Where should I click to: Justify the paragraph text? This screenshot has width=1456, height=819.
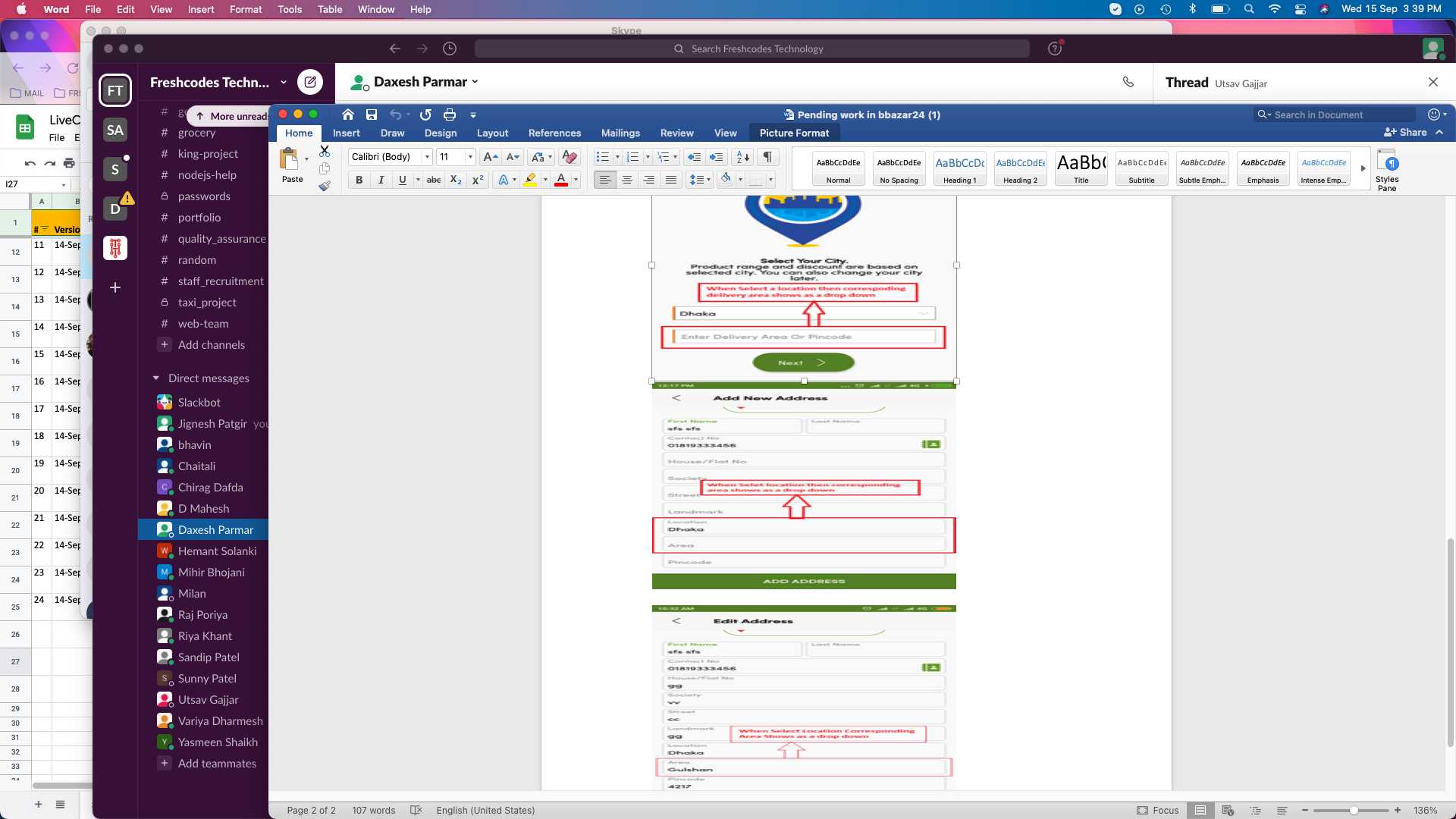[671, 180]
